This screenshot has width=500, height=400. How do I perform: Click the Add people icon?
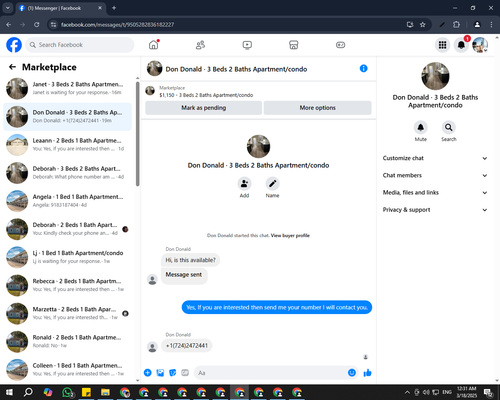244,183
